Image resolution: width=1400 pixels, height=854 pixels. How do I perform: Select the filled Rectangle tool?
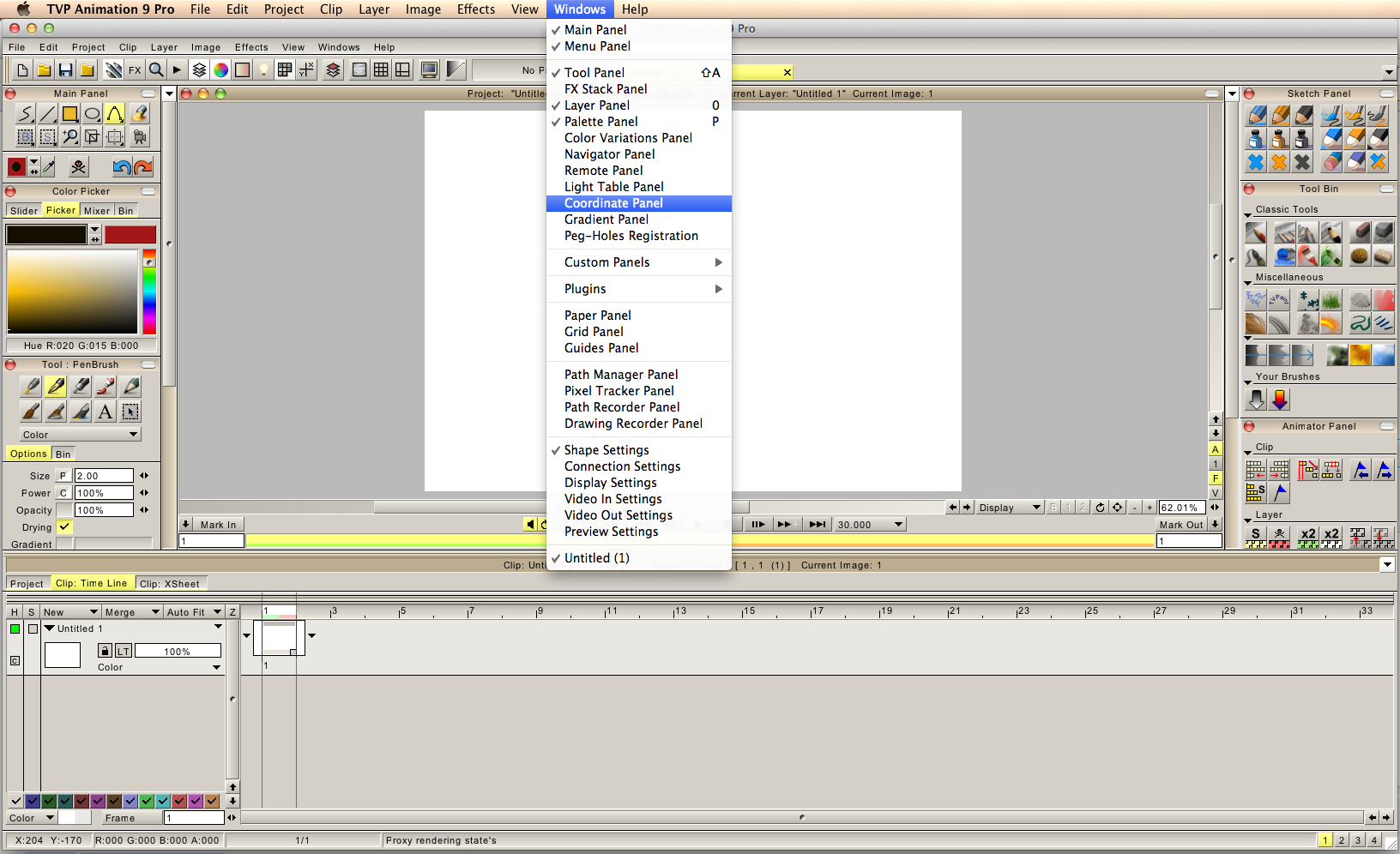coord(70,113)
